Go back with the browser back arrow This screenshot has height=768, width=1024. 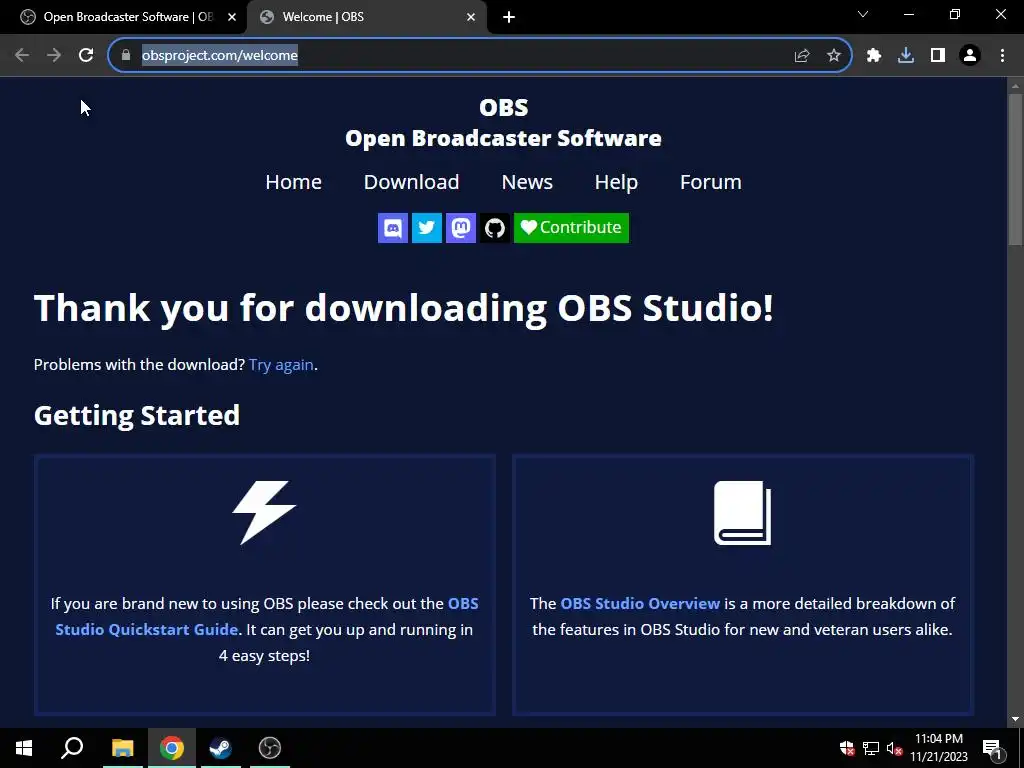tap(22, 56)
